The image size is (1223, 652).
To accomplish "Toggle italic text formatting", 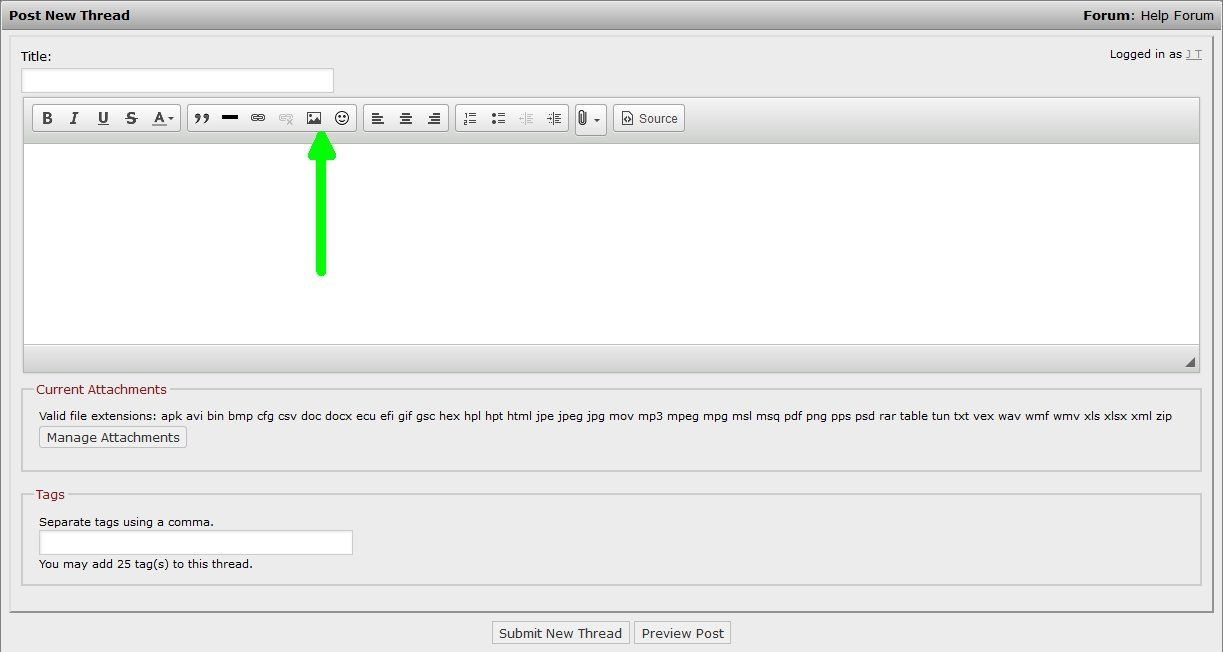I will point(74,118).
